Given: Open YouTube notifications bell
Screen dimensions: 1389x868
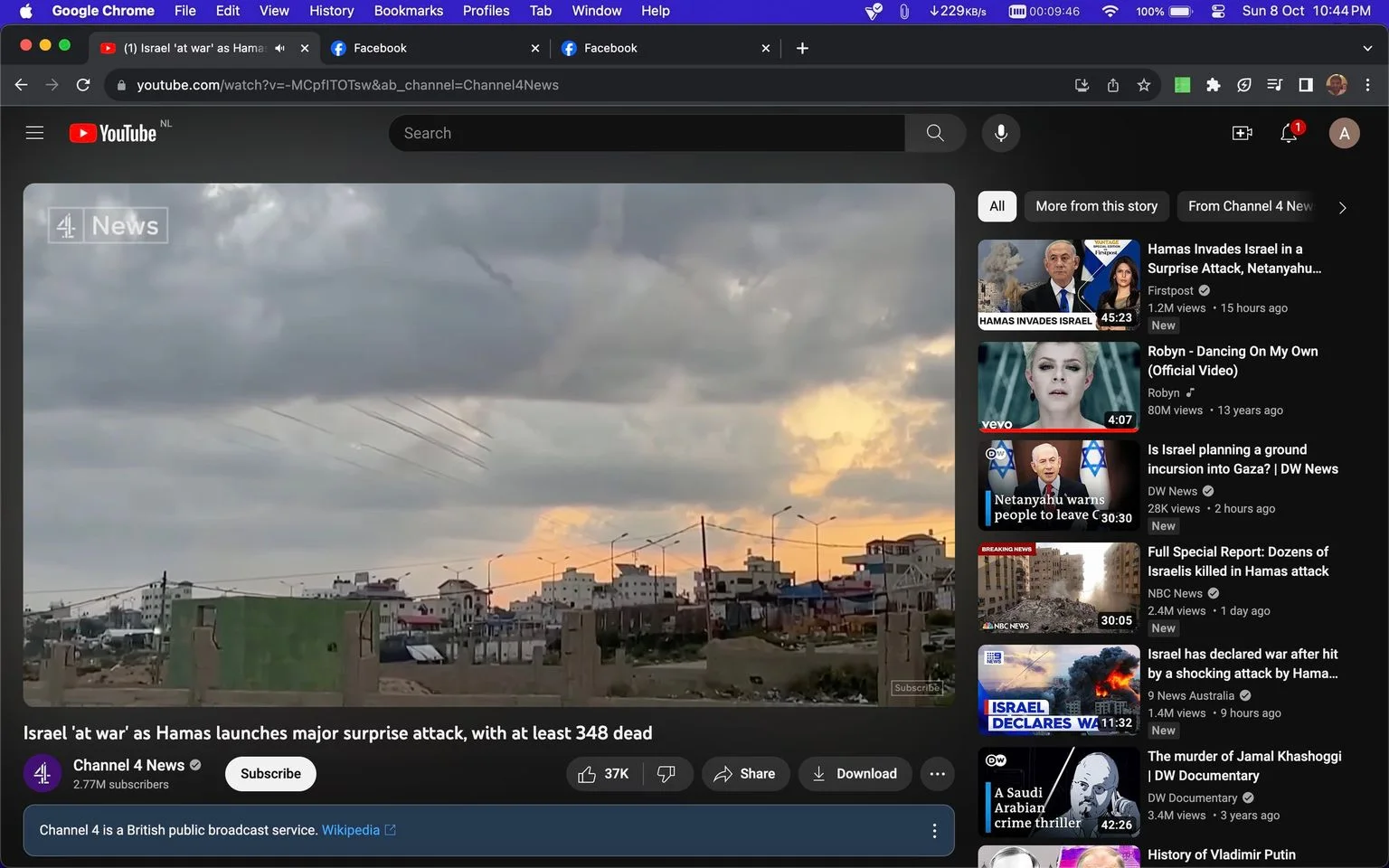Looking at the screenshot, I should point(1290,133).
